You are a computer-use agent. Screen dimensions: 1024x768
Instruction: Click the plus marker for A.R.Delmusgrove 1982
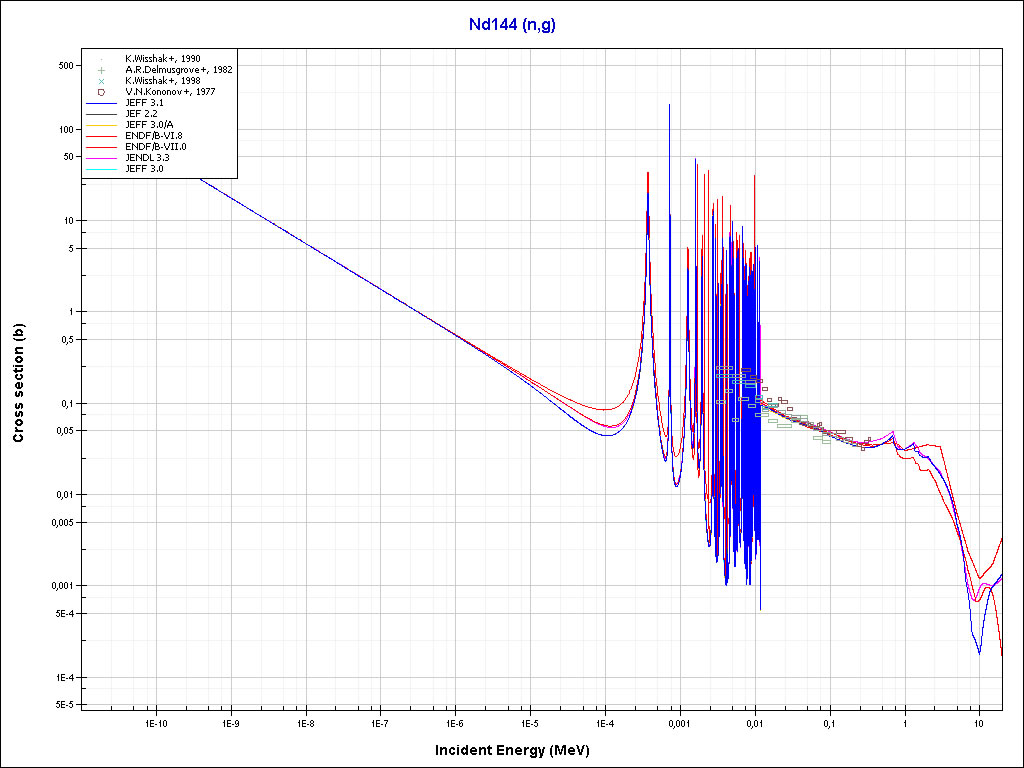click(x=102, y=70)
